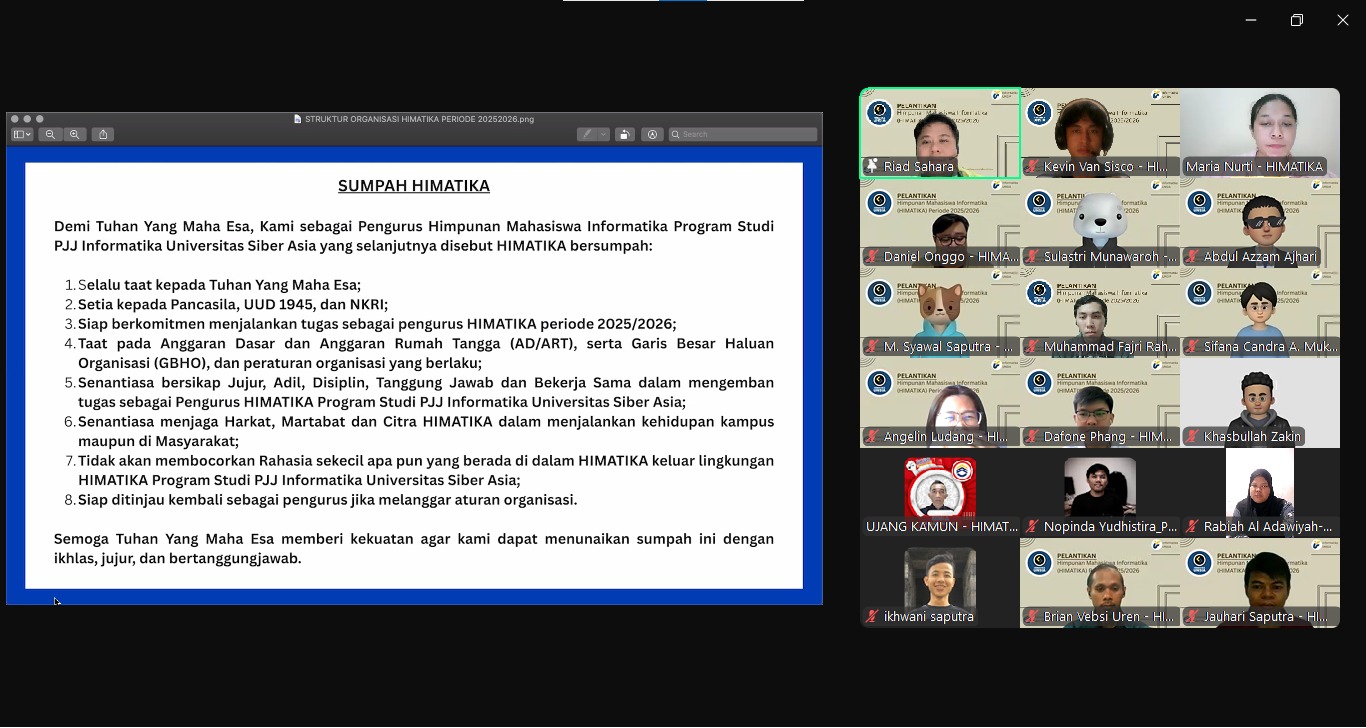Click UJANG KAMUN's profile picture

[940, 488]
